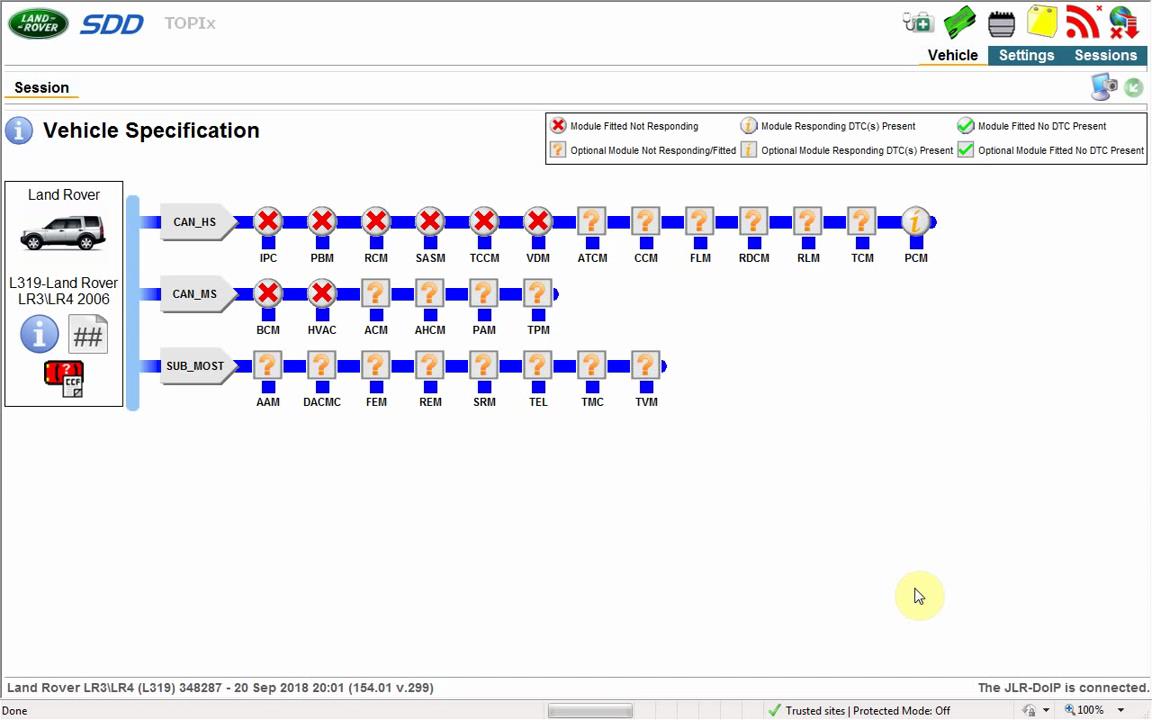Click the 100% zoom level indicator

point(1084,710)
